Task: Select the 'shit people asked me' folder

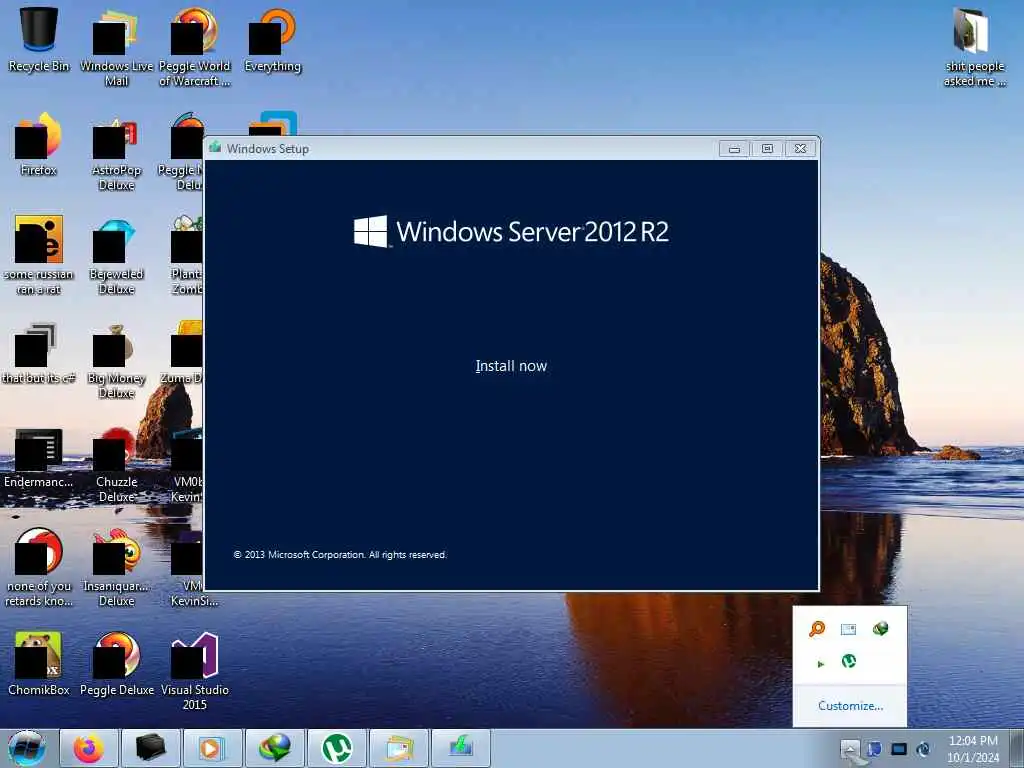Action: (974, 46)
